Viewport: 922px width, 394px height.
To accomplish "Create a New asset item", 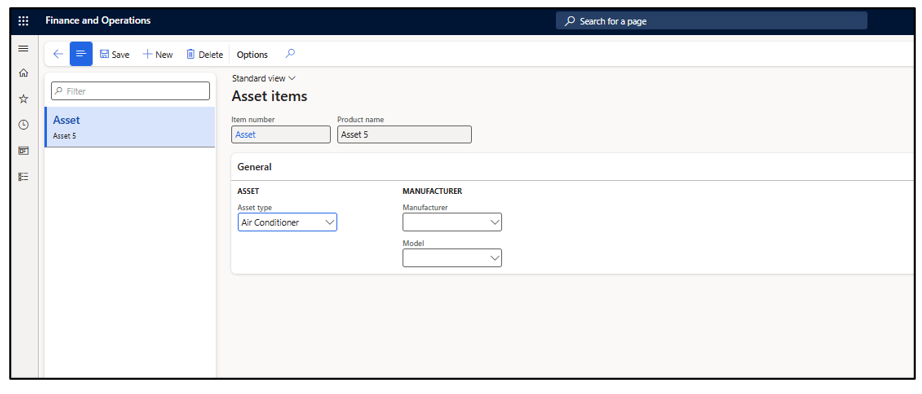I will coord(158,54).
